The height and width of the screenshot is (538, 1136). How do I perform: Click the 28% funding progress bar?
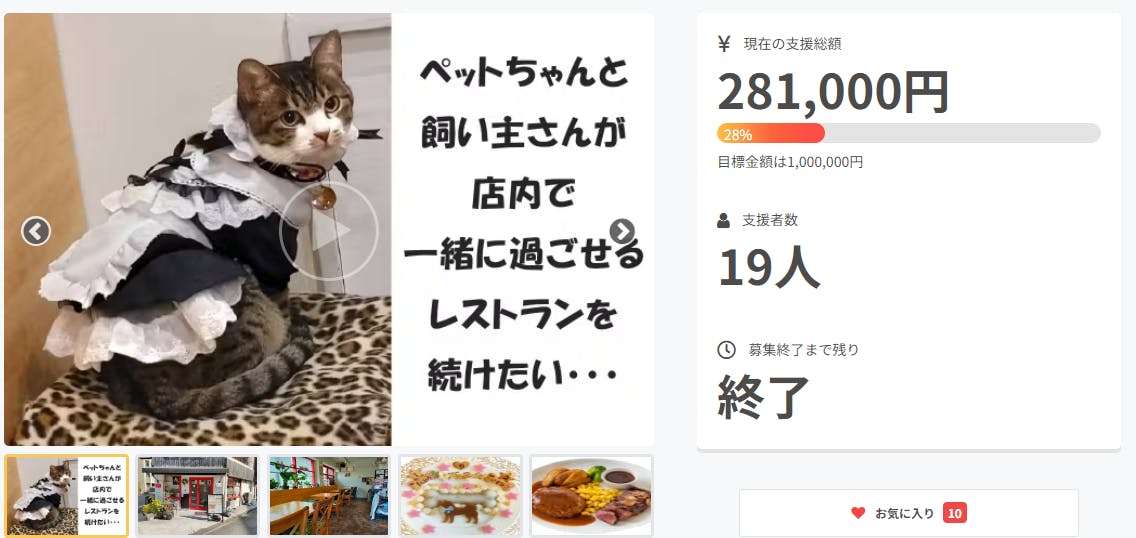point(909,133)
